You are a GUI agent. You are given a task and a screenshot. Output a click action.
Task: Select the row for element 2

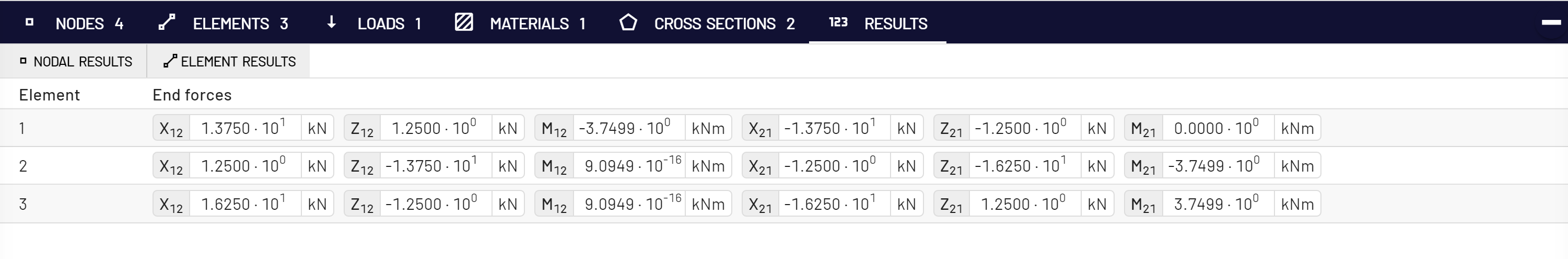coord(784,166)
